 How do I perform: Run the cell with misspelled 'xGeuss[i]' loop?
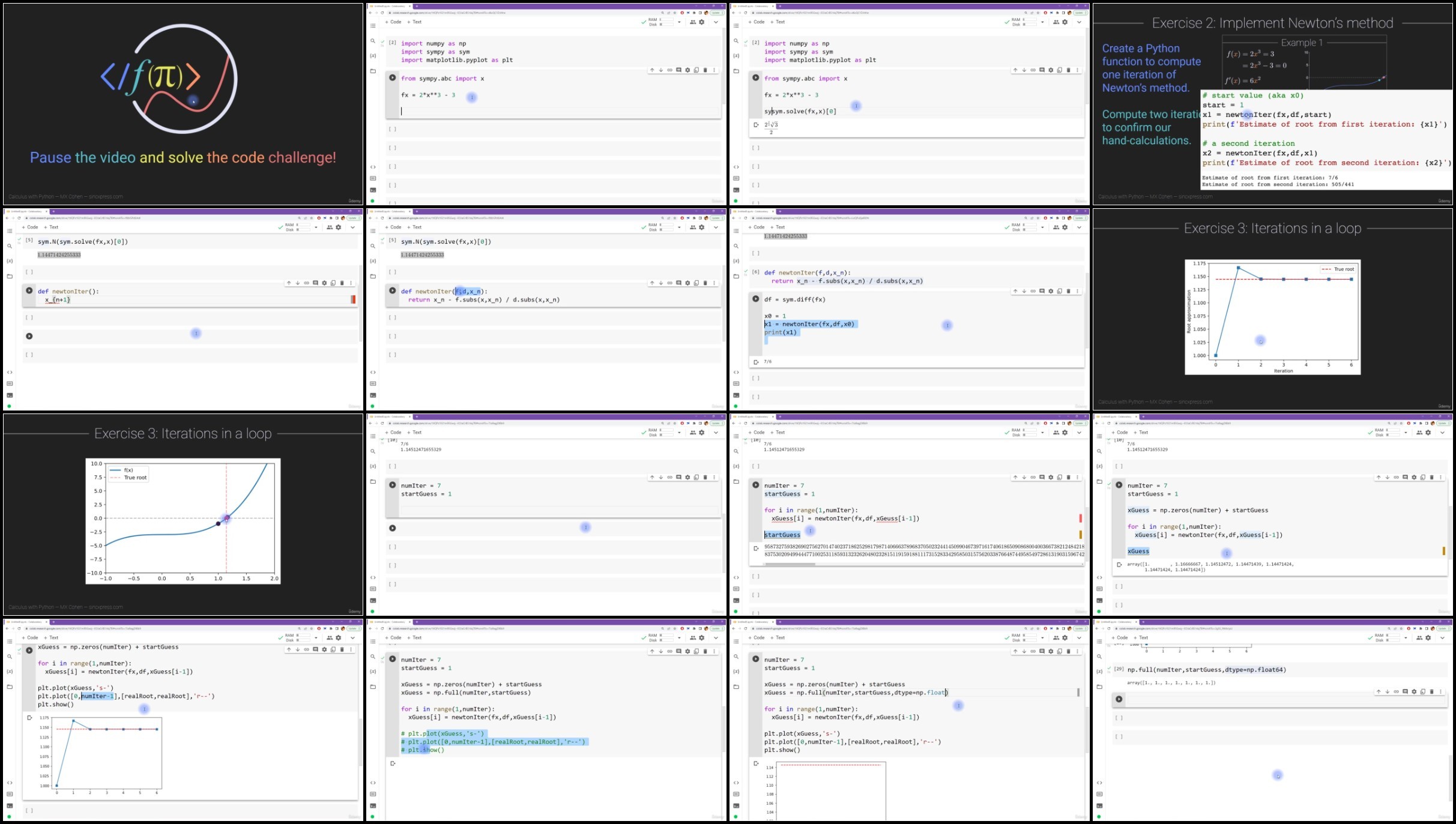[x=755, y=485]
